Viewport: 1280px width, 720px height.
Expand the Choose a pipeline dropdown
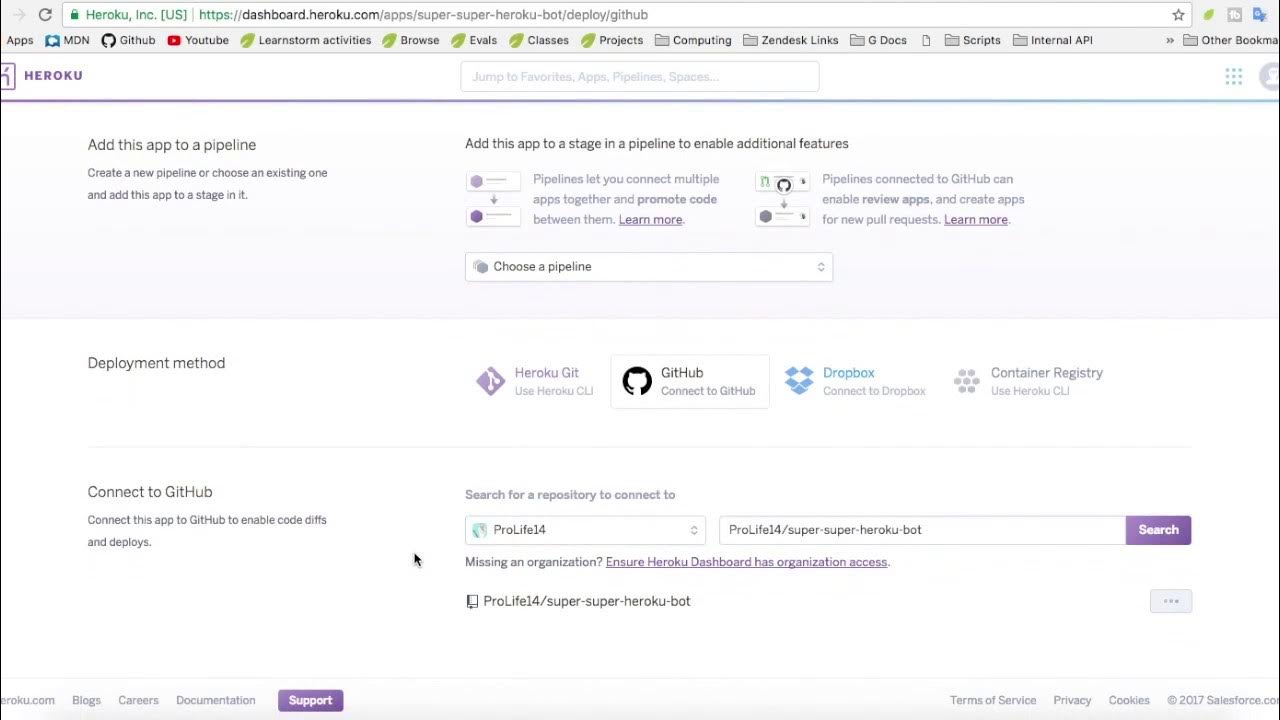point(649,267)
